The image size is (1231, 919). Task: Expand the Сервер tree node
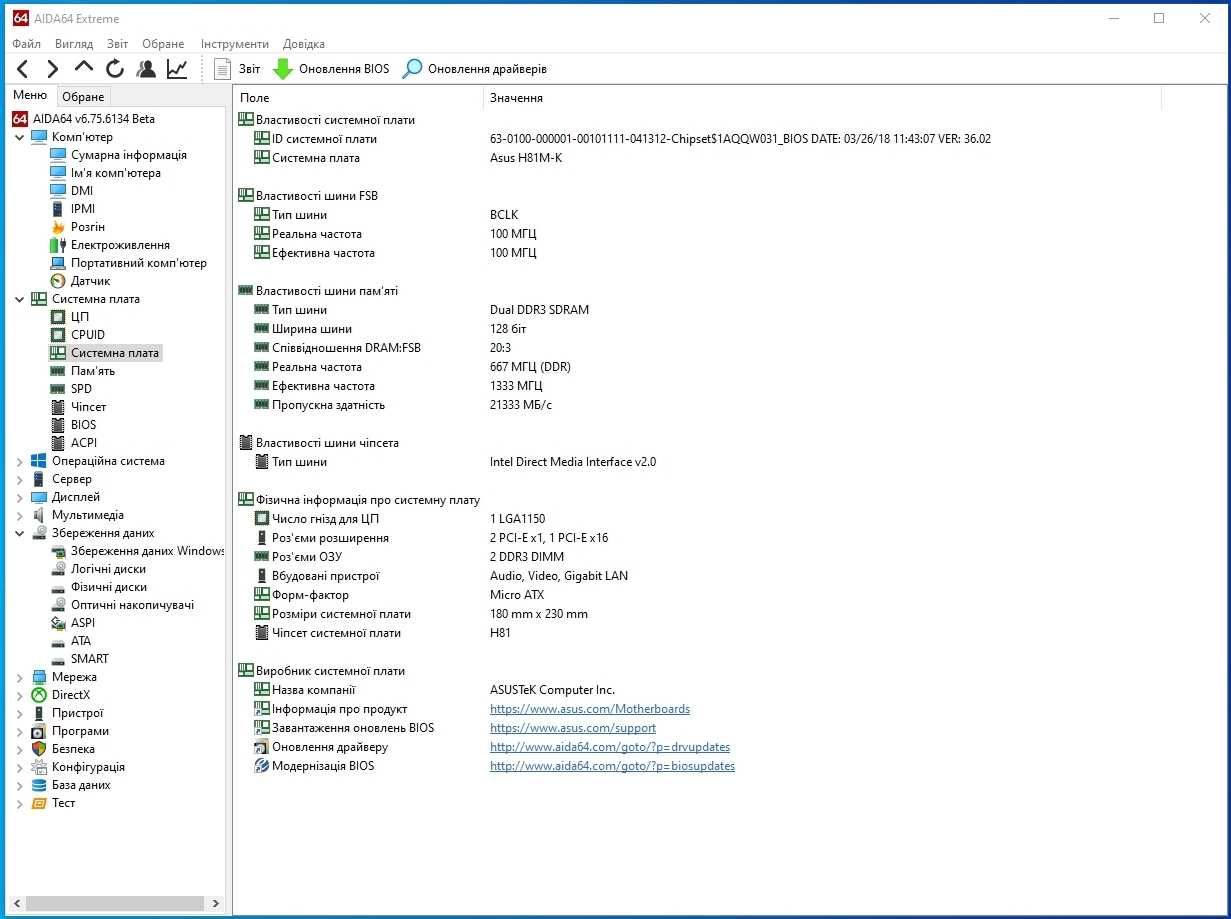(20, 479)
